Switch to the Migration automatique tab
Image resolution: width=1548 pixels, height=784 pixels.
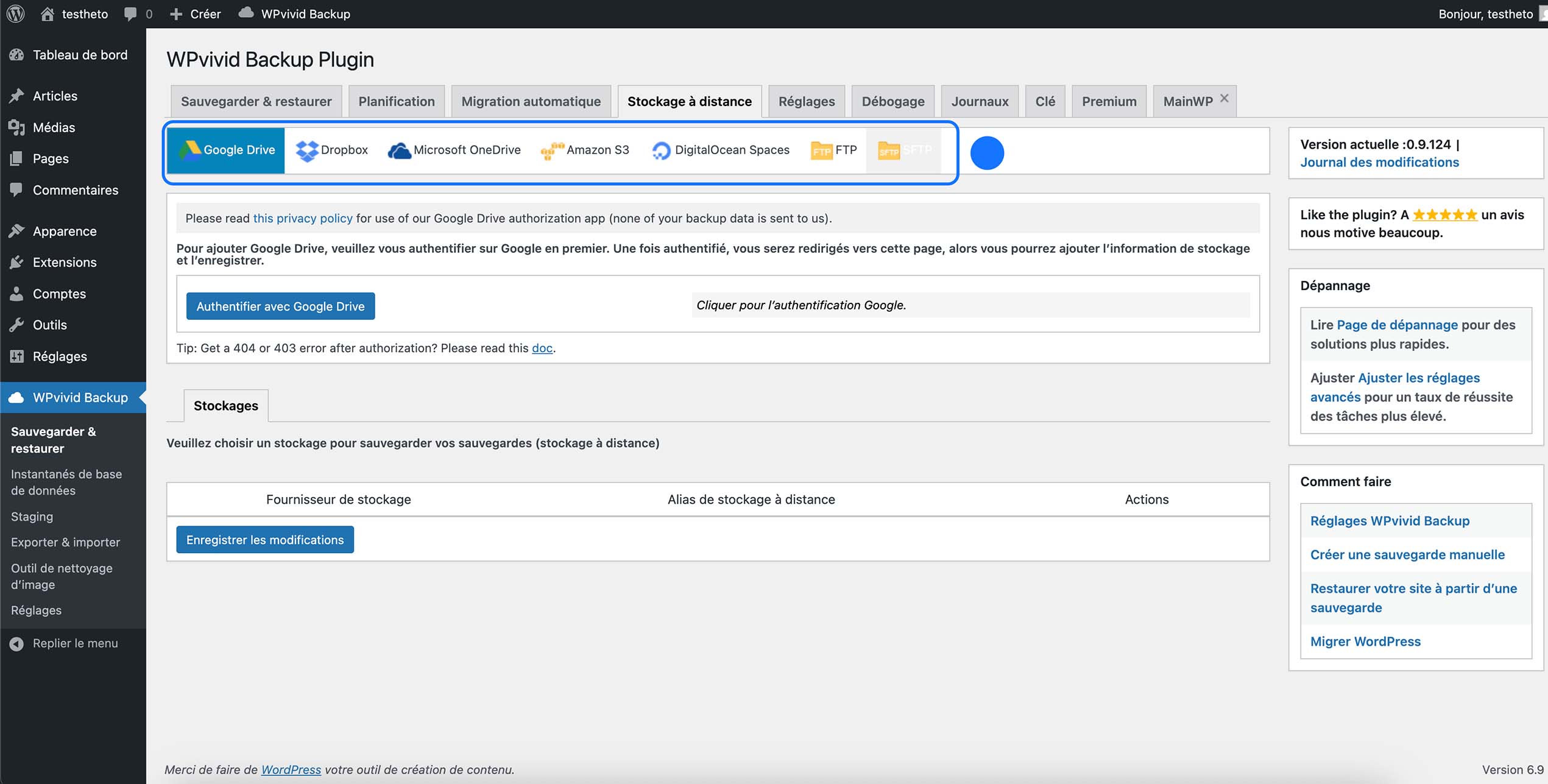[530, 101]
